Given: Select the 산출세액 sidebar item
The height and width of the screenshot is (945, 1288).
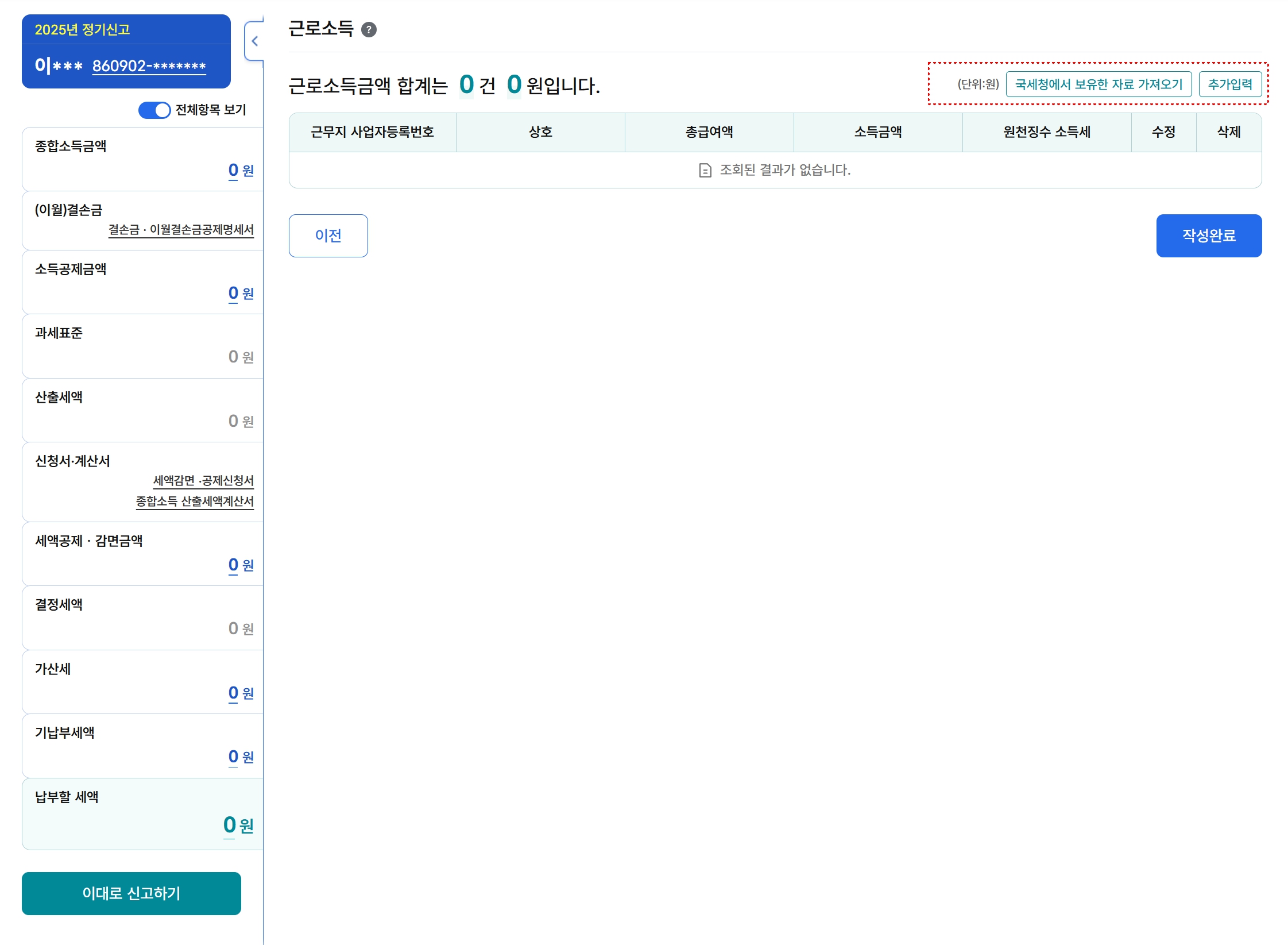Looking at the screenshot, I should 142,410.
